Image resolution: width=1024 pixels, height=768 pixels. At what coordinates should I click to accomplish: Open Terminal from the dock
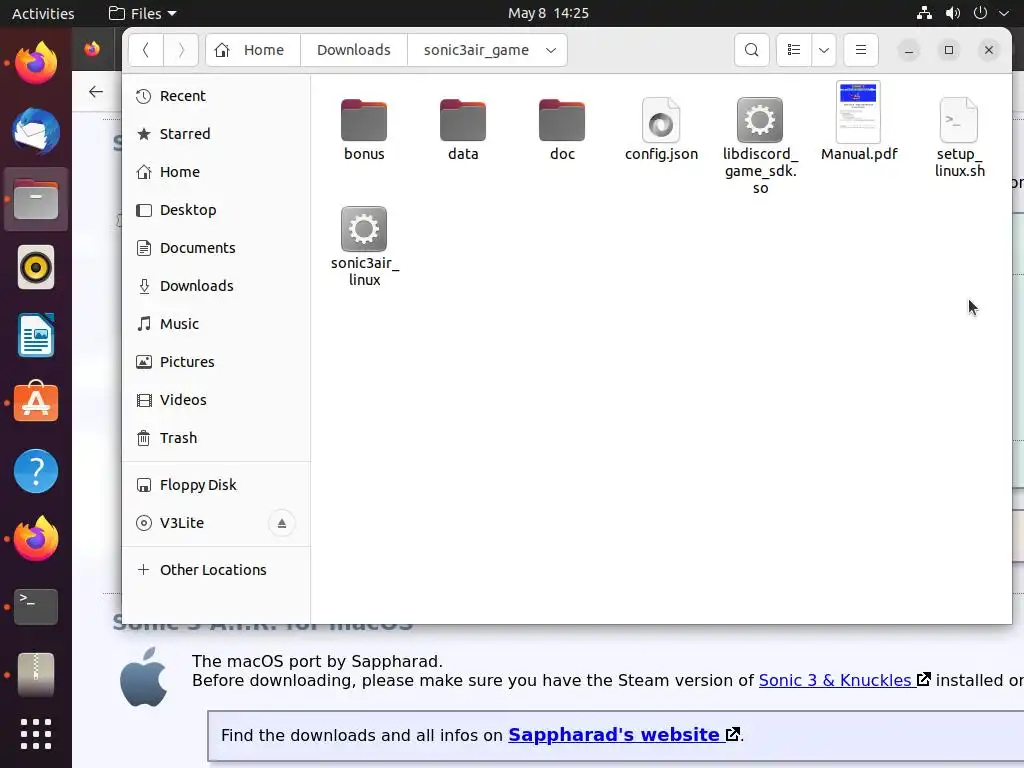tap(36, 607)
